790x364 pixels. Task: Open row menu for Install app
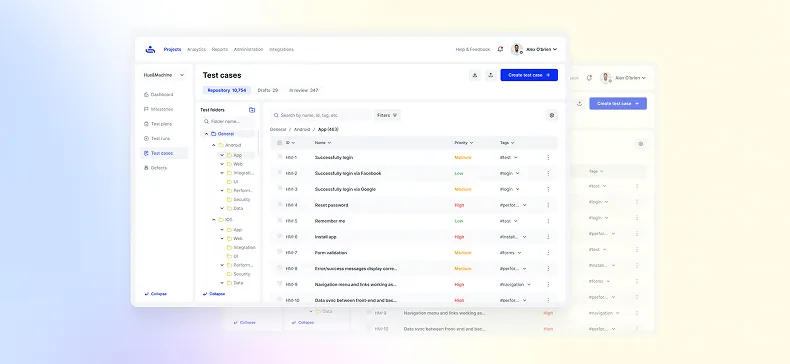coord(548,237)
